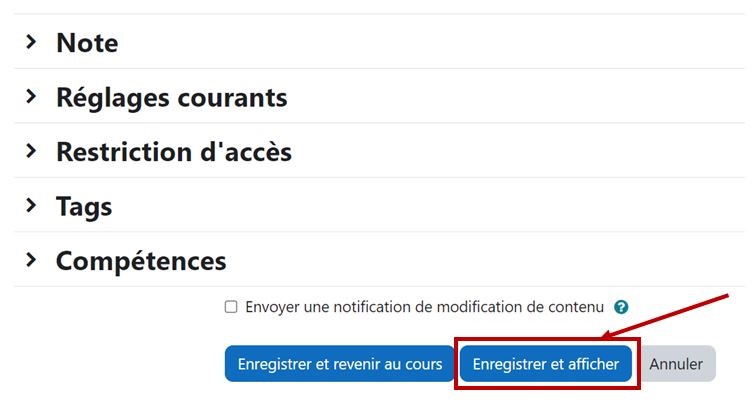This screenshot has width=752, height=404.
Task: Expand the Réglages courants chevron
Action: (x=31, y=97)
